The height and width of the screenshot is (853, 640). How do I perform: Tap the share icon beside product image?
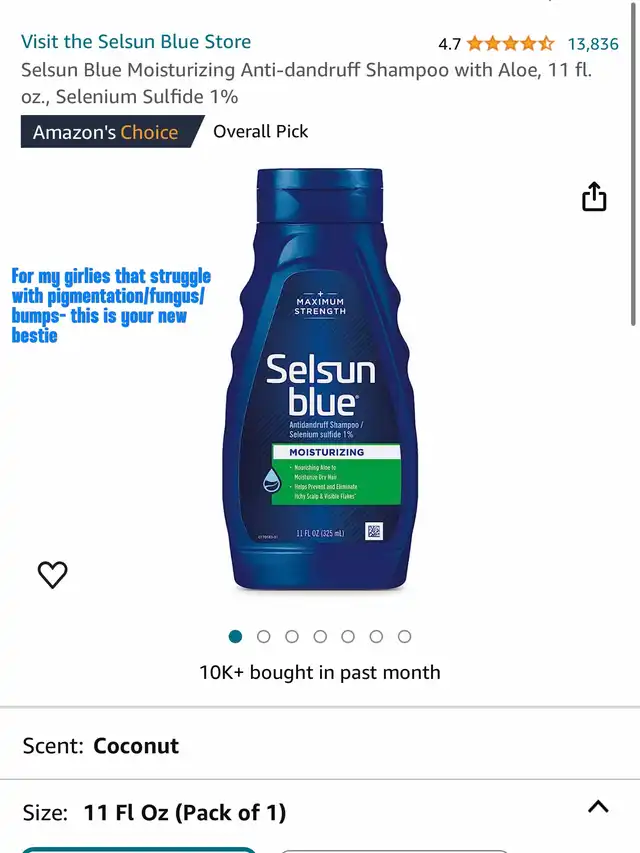tap(594, 196)
